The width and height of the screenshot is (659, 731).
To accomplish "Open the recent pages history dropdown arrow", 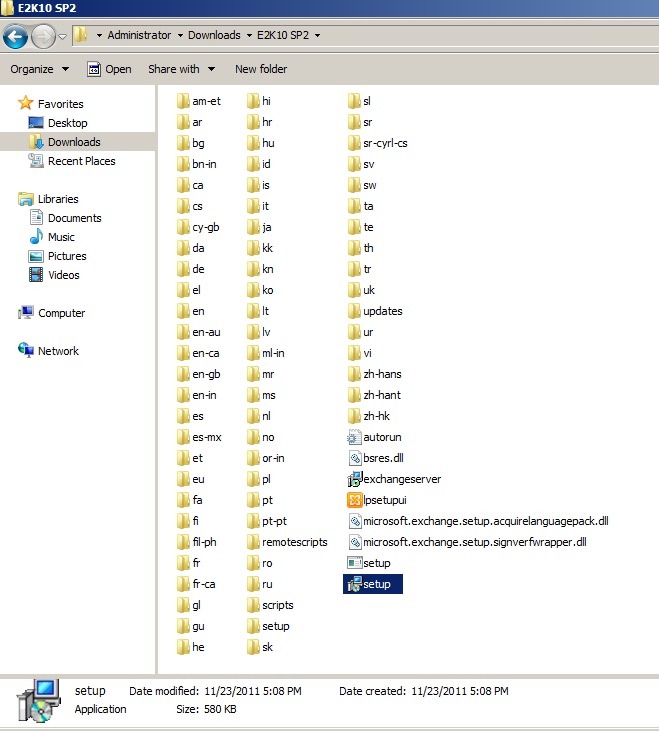I will pos(62,37).
